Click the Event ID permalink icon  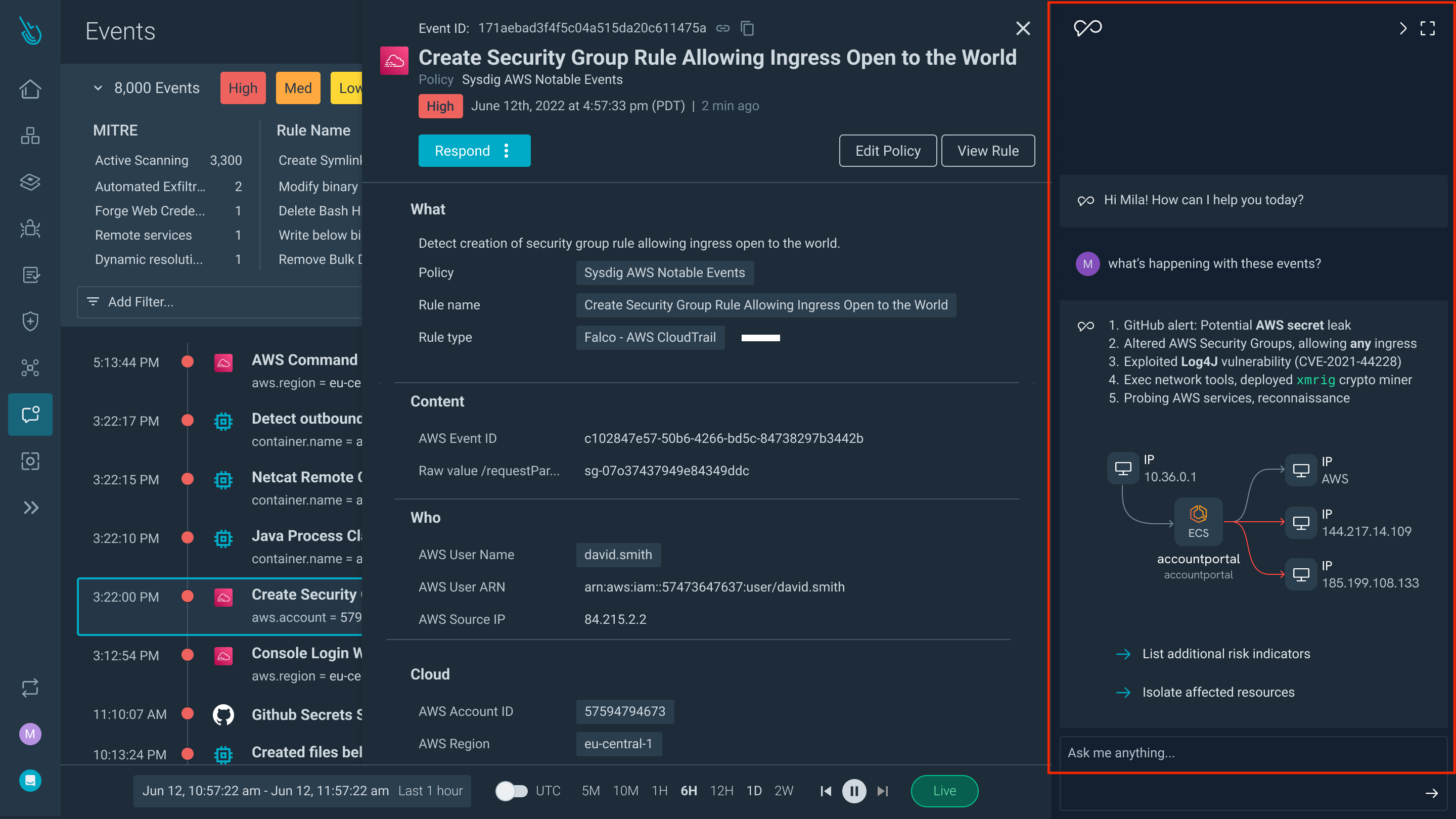click(x=722, y=28)
